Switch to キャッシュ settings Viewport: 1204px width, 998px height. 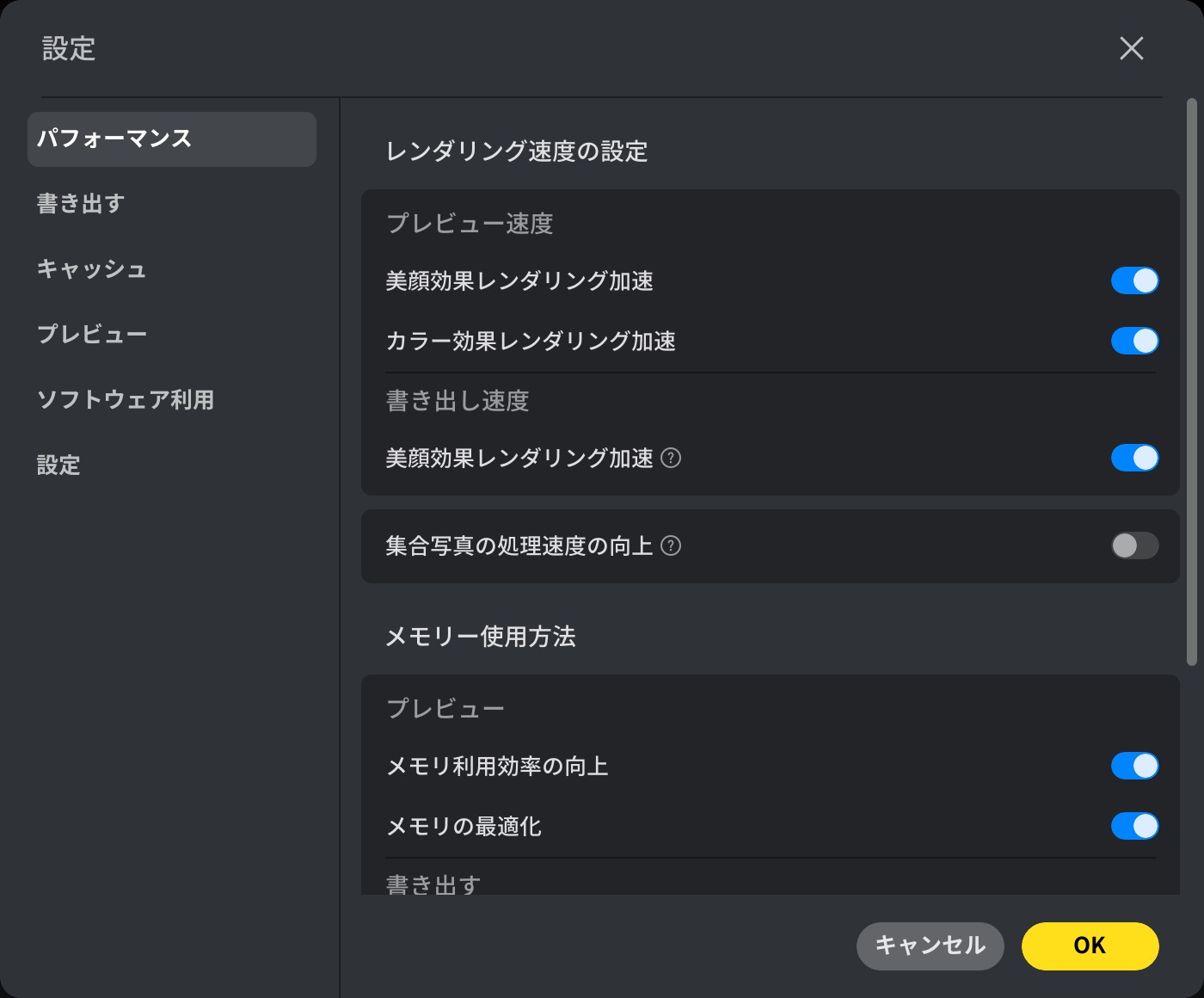pyautogui.click(x=91, y=269)
